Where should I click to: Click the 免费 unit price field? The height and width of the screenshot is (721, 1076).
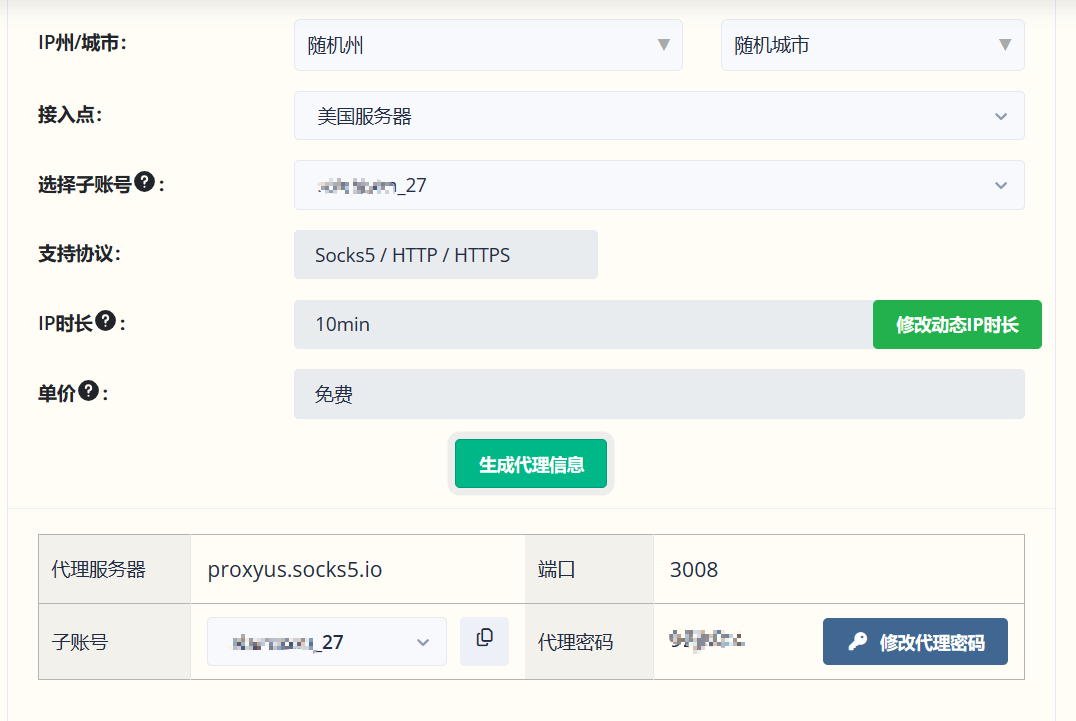point(658,395)
